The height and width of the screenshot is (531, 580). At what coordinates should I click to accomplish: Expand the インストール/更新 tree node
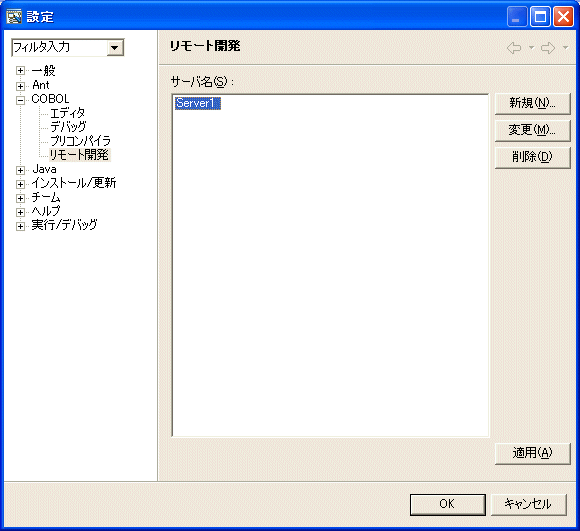[x=20, y=184]
